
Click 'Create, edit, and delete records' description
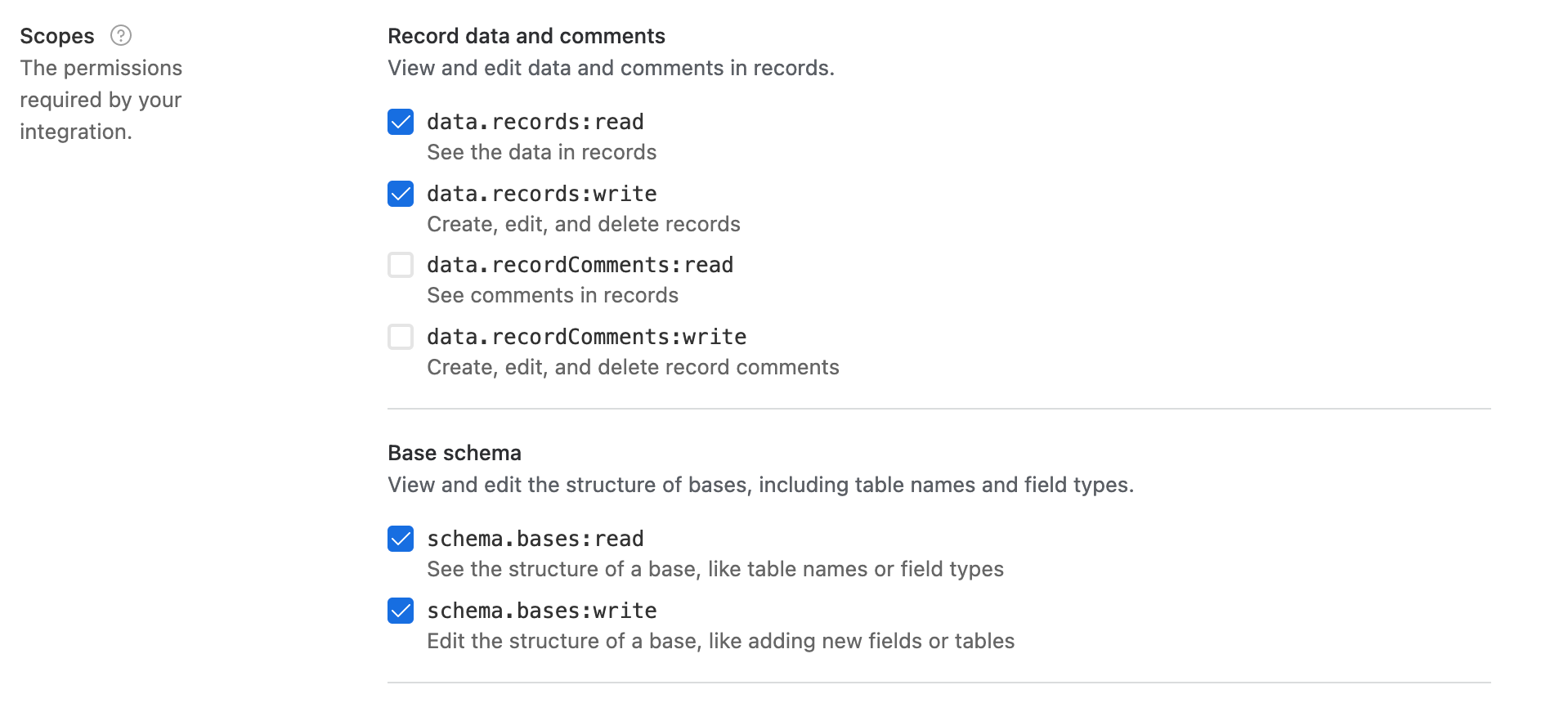pyautogui.click(x=584, y=224)
